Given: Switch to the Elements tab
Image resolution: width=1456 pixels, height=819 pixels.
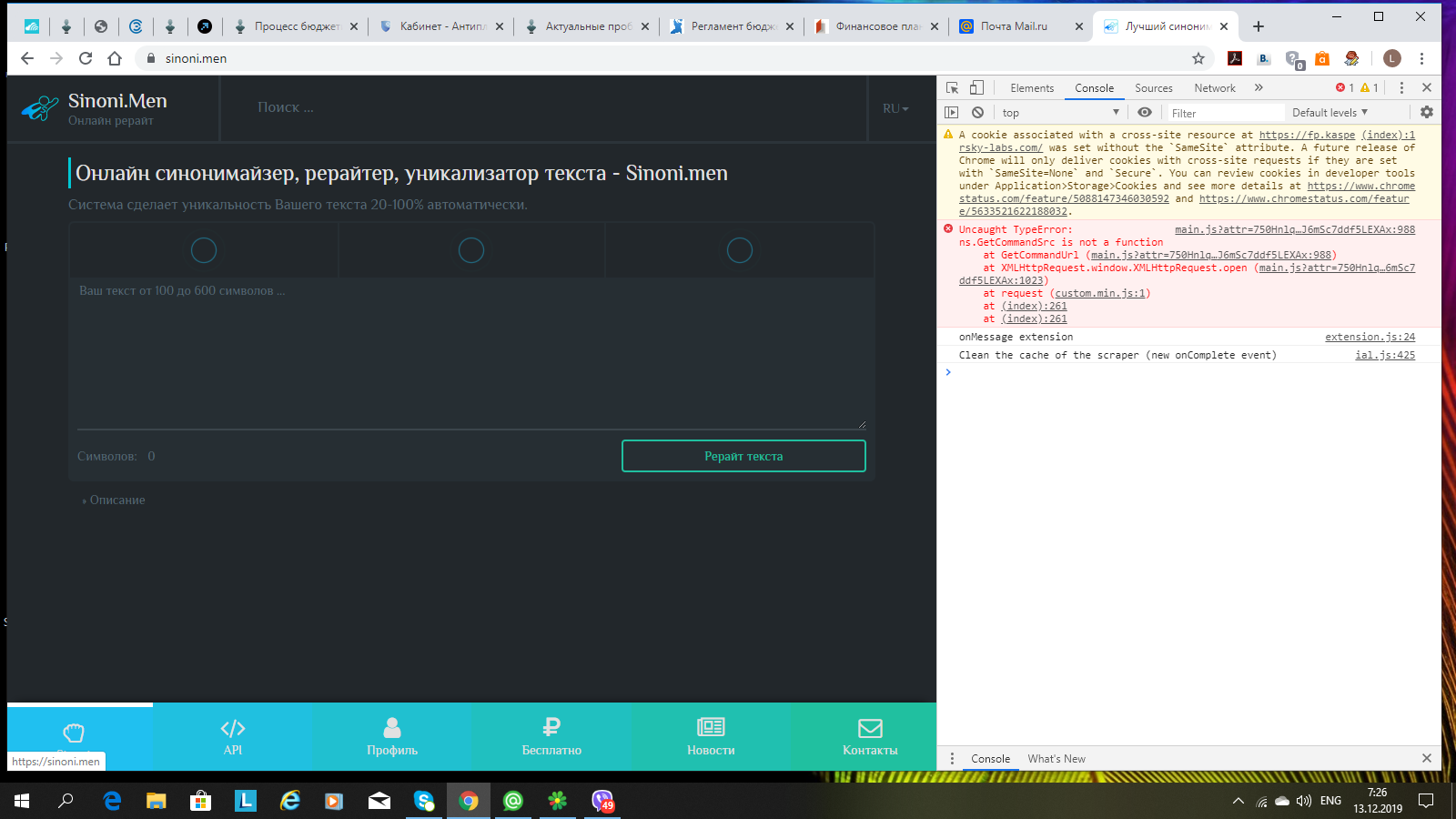Looking at the screenshot, I should click(x=1032, y=87).
